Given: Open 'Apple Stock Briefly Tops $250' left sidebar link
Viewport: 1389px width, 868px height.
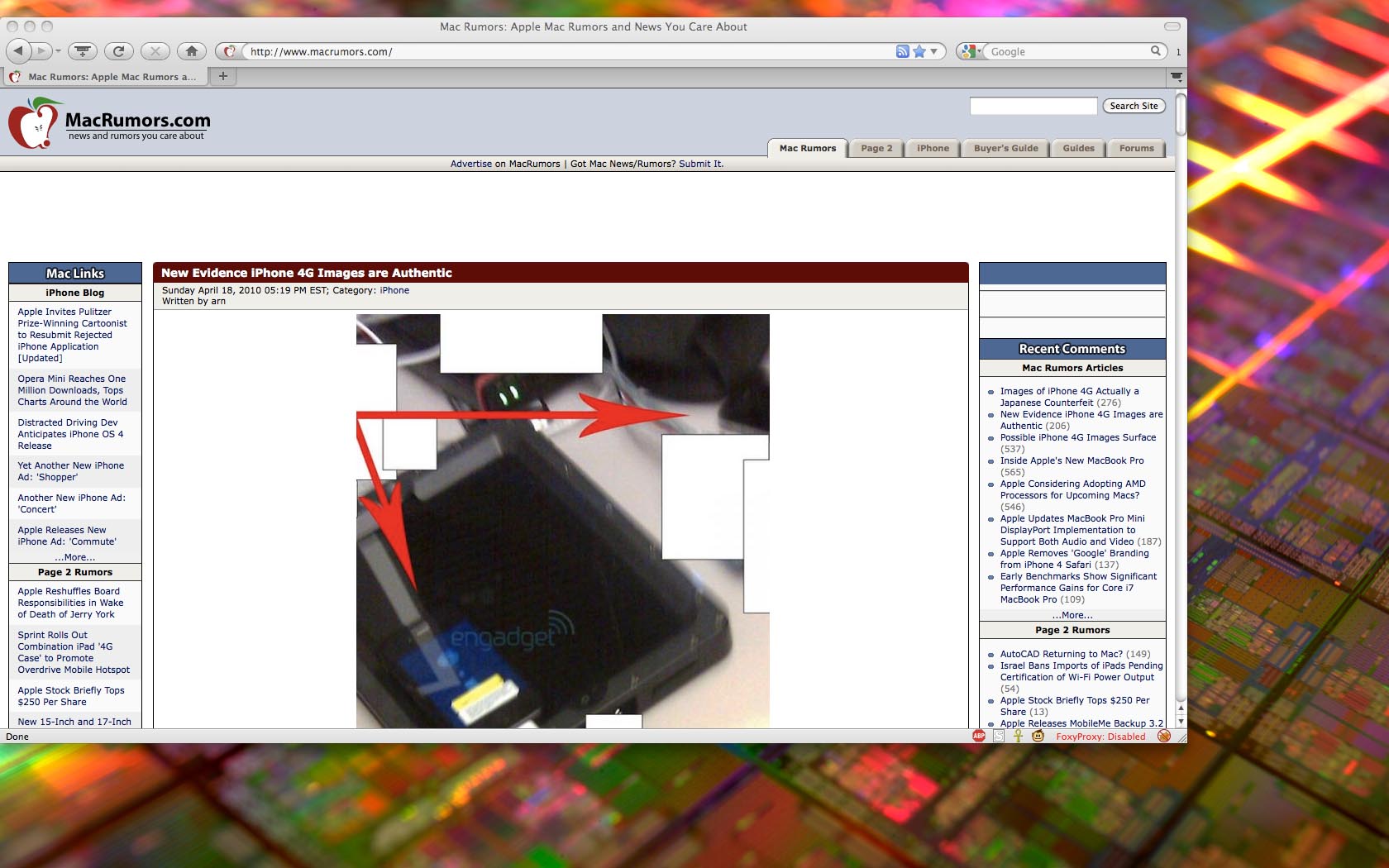Looking at the screenshot, I should point(71,696).
